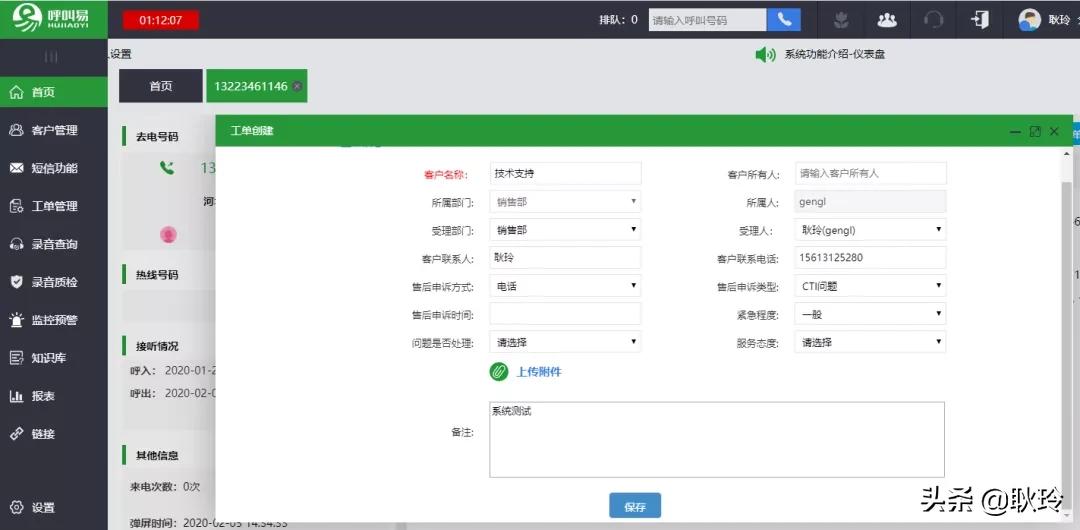
Task: Go to 首页 in sidebar
Action: [x=54, y=92]
